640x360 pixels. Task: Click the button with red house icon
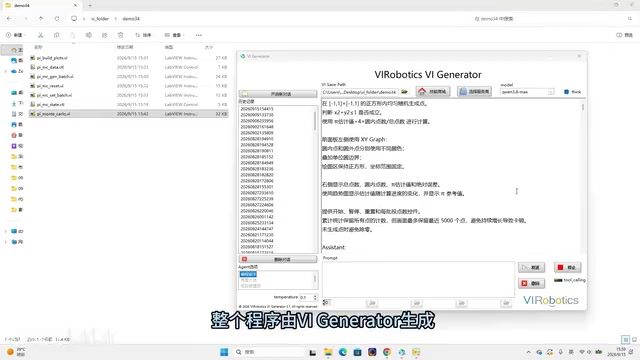pyautogui.click(x=433, y=91)
